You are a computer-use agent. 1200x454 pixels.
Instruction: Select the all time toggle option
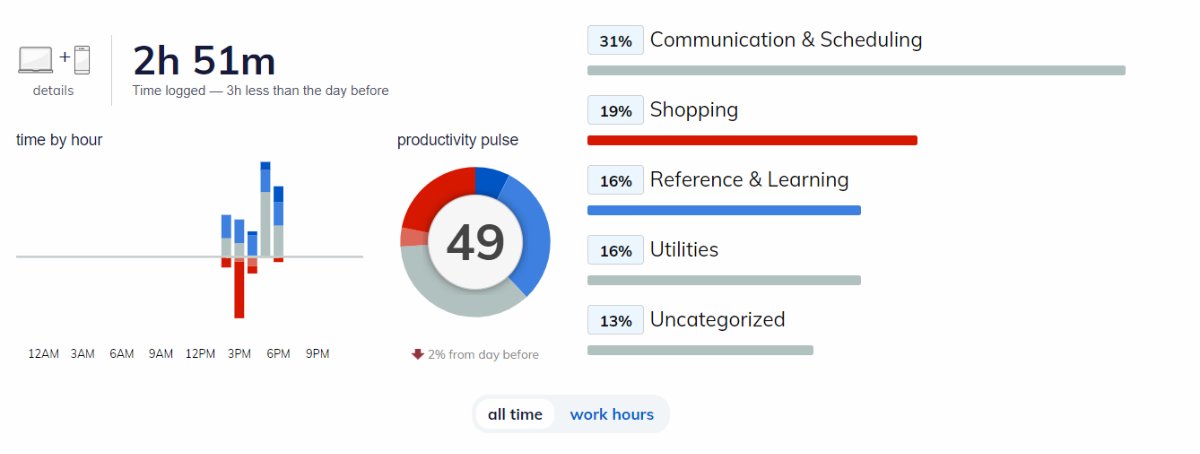click(x=515, y=414)
